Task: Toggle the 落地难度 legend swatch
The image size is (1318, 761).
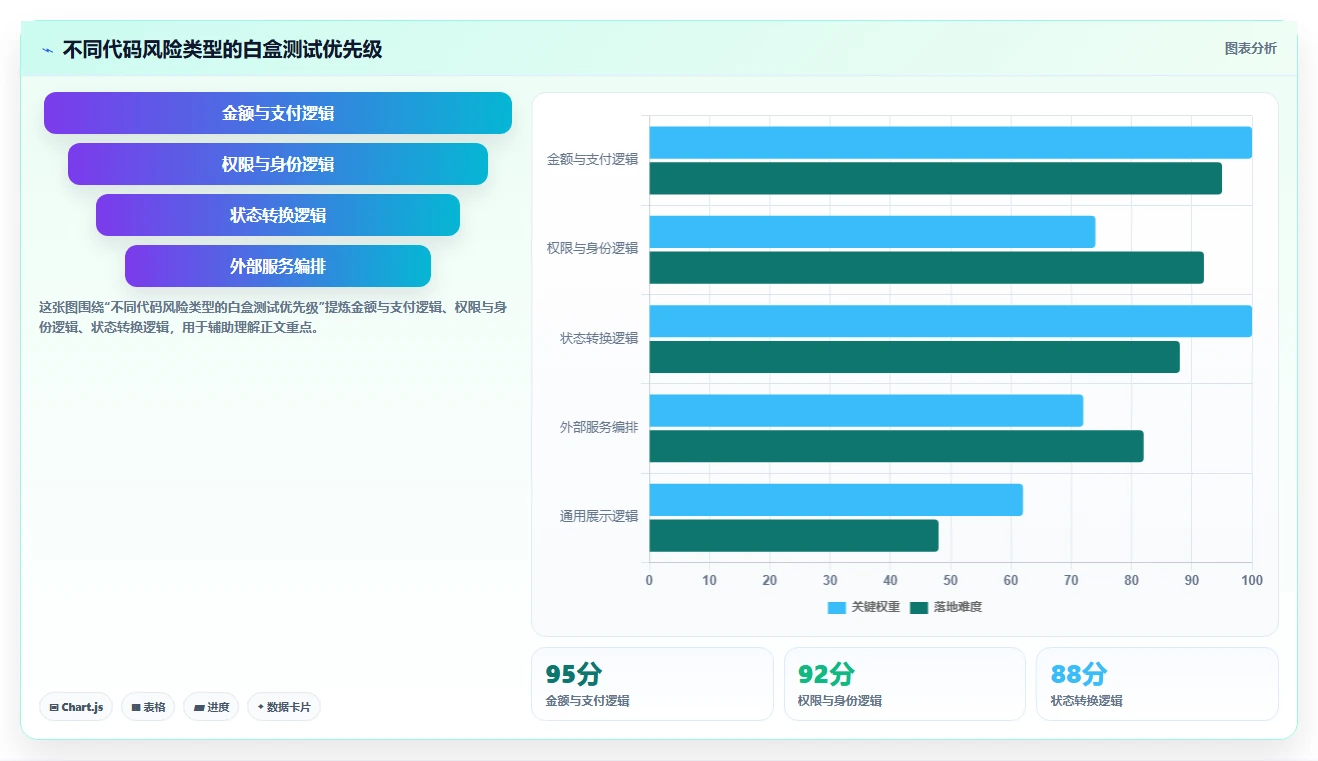Action: pyautogui.click(x=919, y=607)
